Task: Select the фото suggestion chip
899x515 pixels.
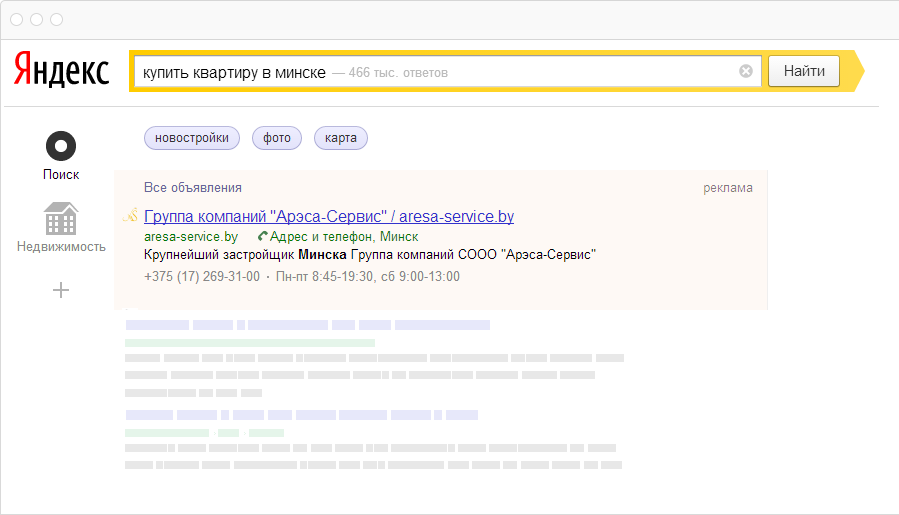Action: click(277, 138)
